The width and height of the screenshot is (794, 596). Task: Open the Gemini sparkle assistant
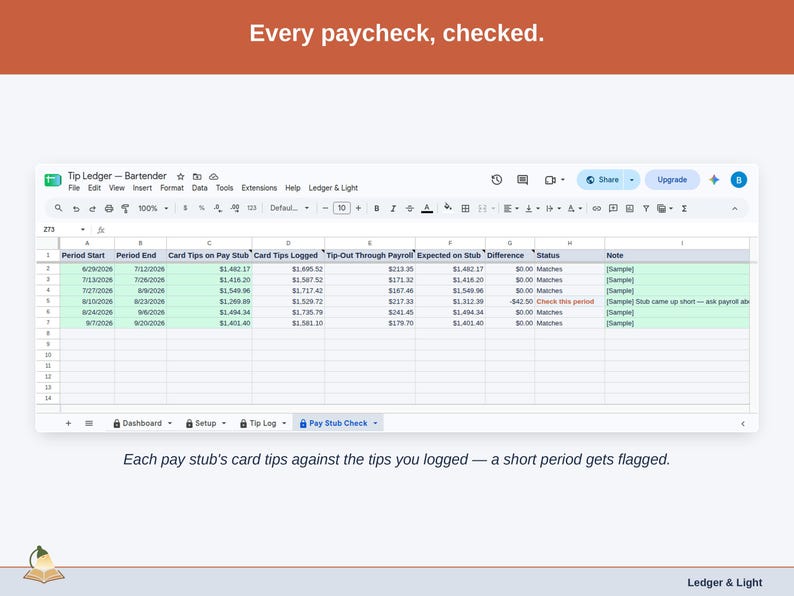(x=714, y=180)
